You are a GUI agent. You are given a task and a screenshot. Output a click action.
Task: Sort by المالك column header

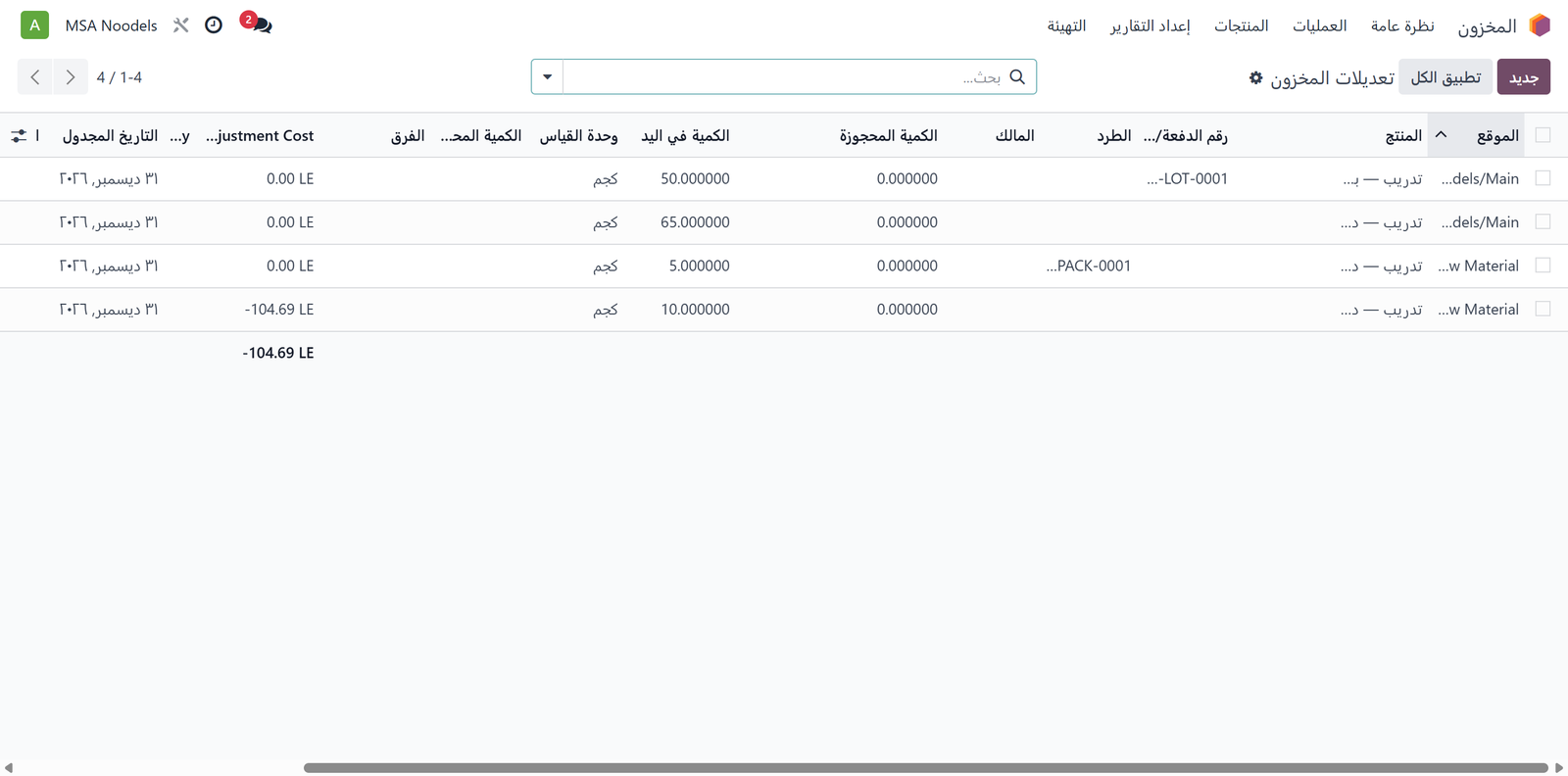[1014, 136]
